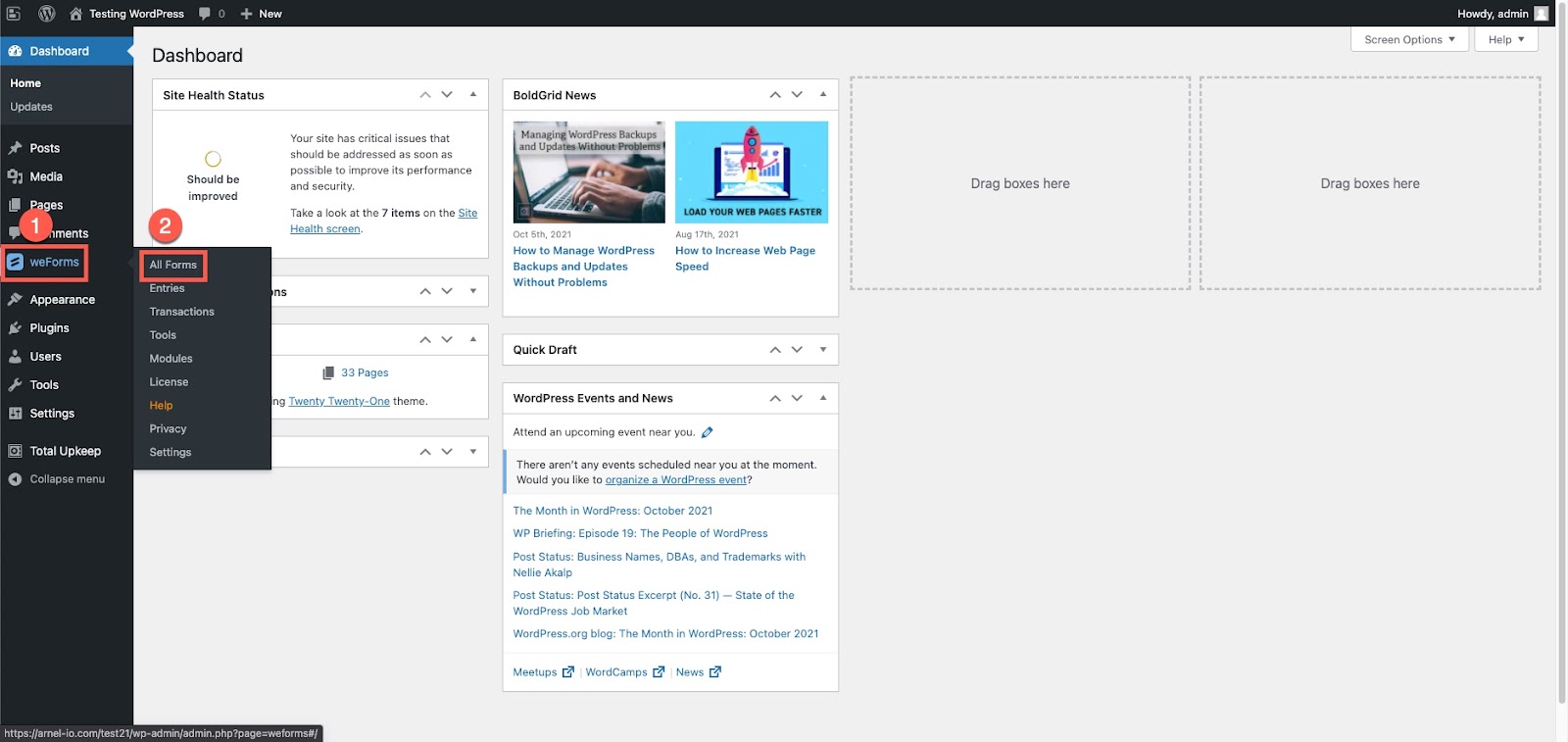Image resolution: width=1568 pixels, height=742 pixels.
Task: Click the Total Upkeep icon
Action: [x=15, y=451]
